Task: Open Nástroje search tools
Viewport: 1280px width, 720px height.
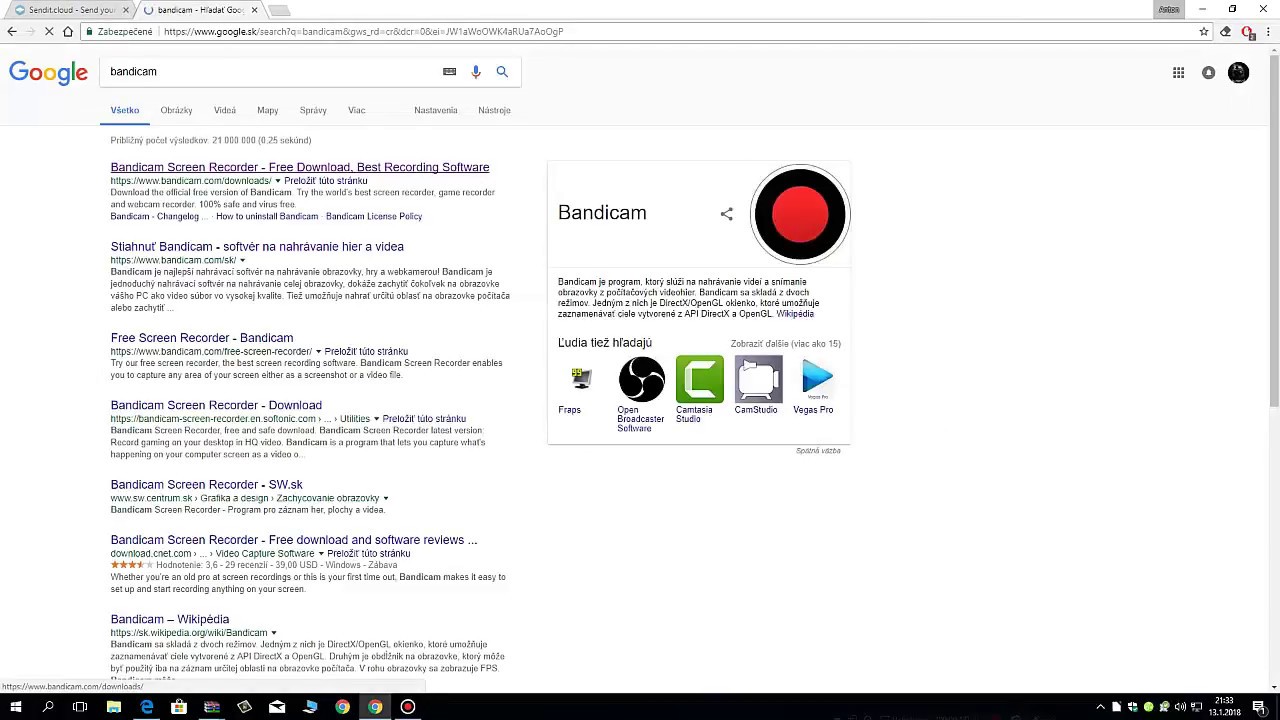Action: 494,110
